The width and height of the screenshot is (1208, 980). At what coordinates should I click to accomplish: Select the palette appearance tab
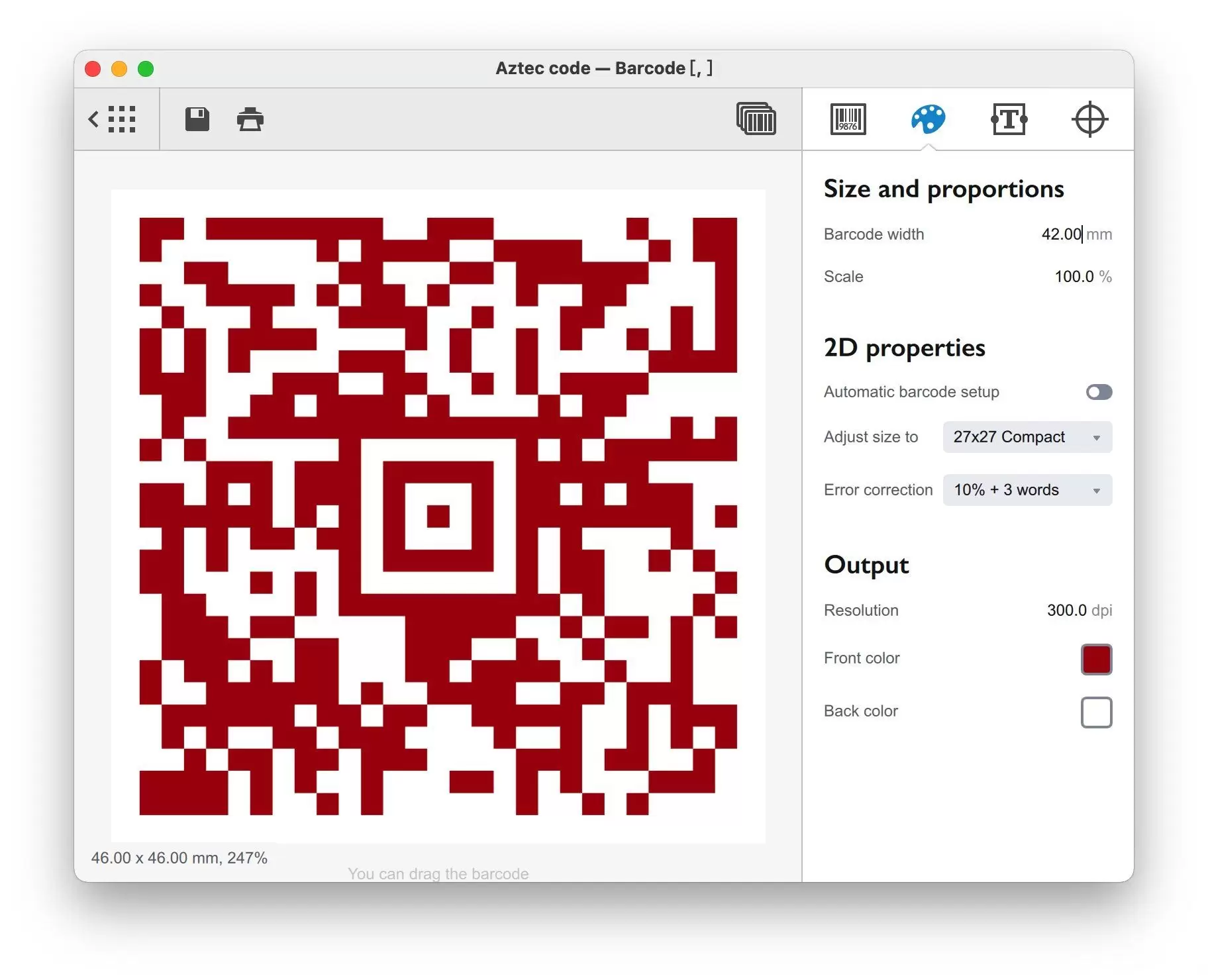(928, 119)
